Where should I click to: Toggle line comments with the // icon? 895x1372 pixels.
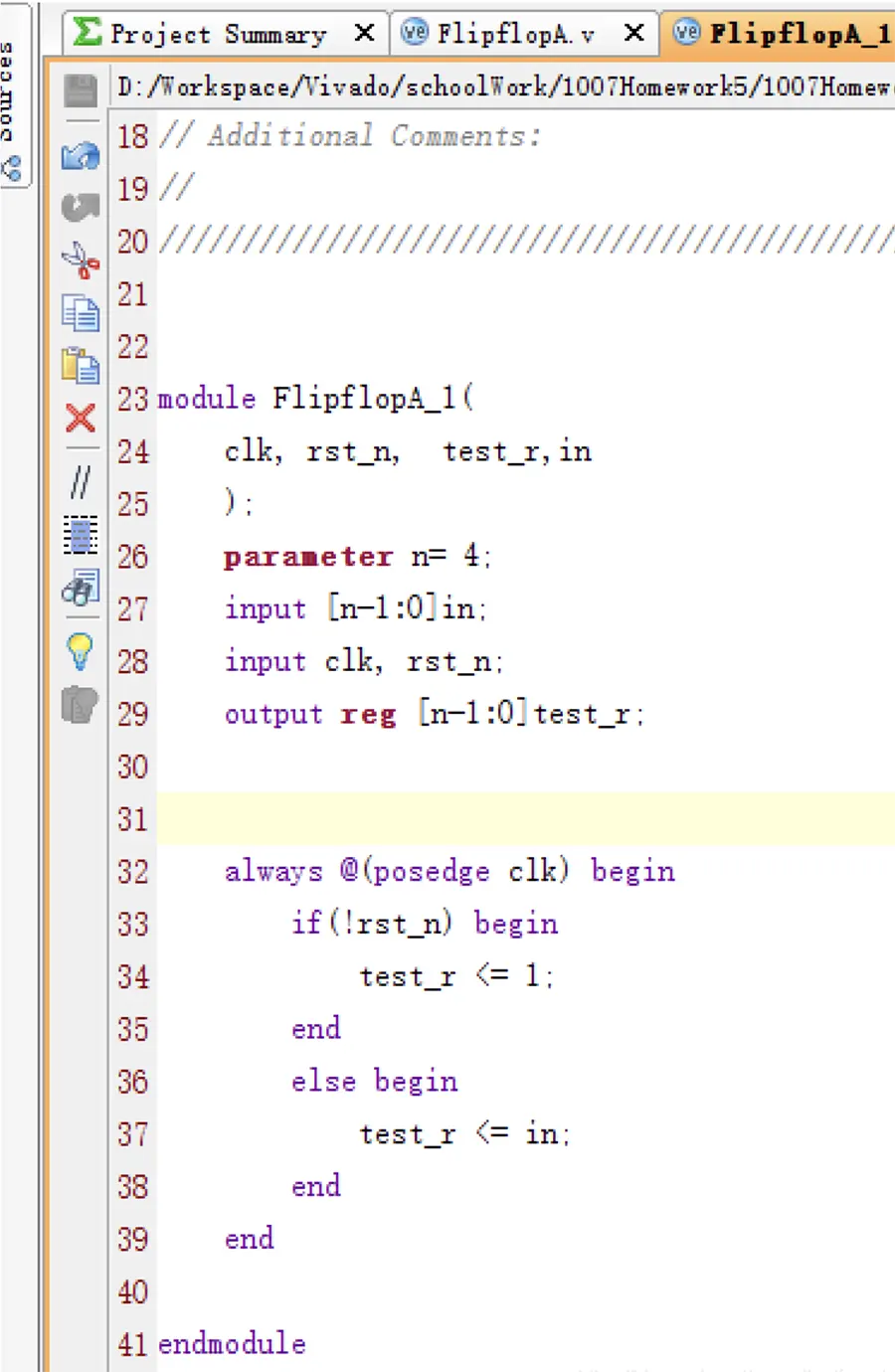(x=81, y=482)
